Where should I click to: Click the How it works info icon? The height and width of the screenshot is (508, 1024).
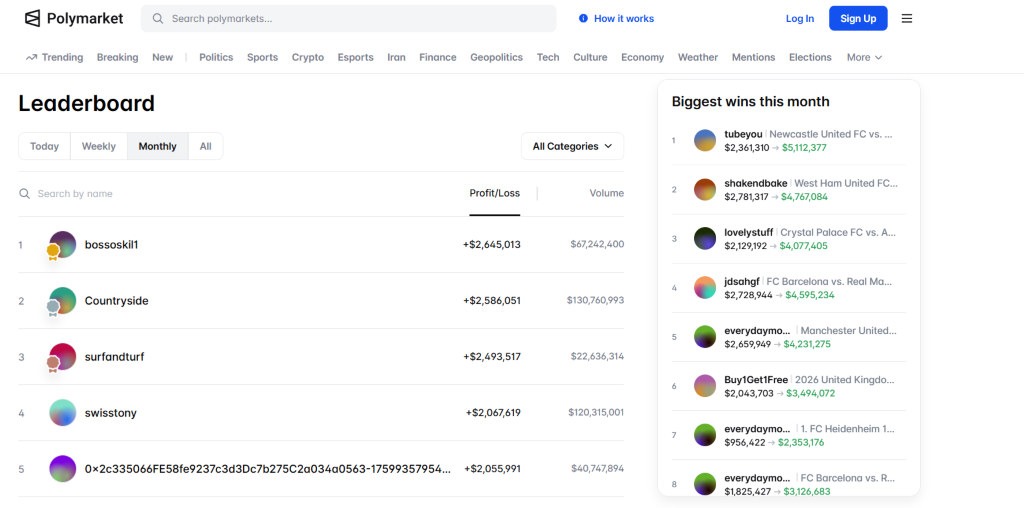(x=583, y=18)
